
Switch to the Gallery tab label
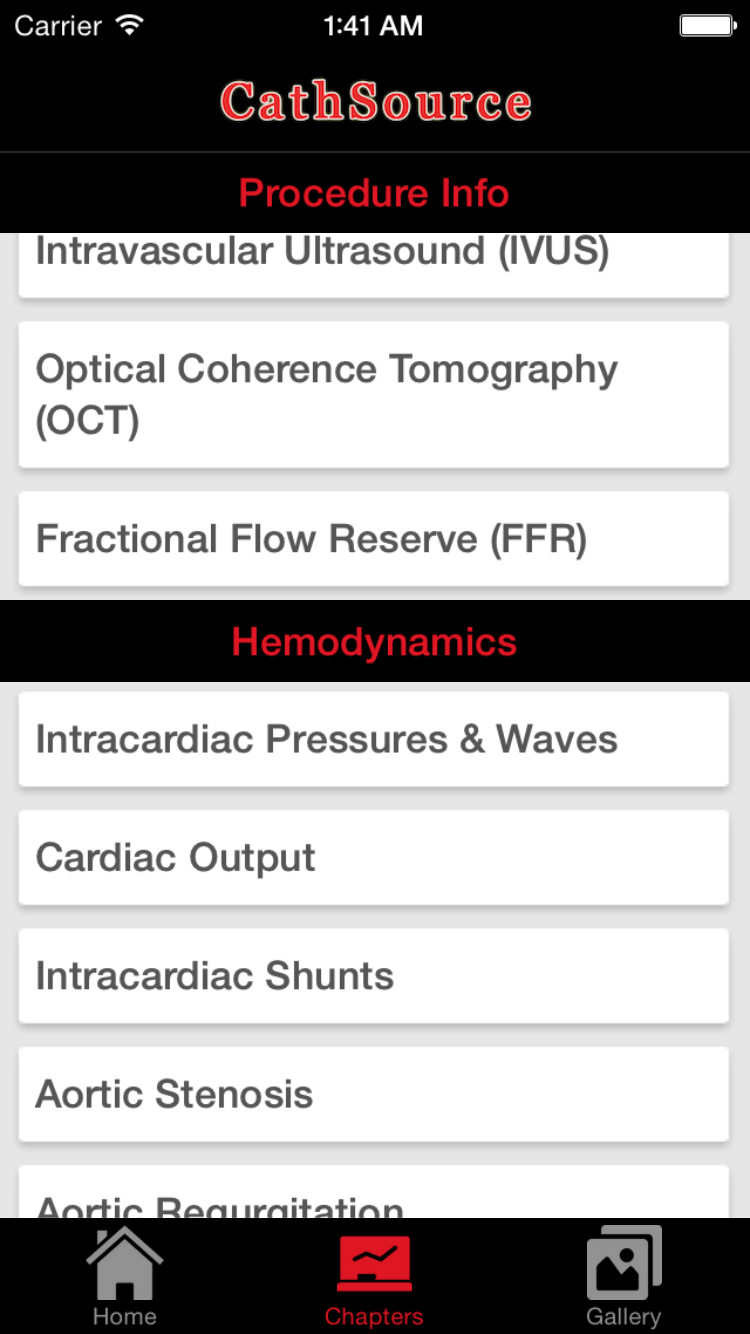point(624,1316)
